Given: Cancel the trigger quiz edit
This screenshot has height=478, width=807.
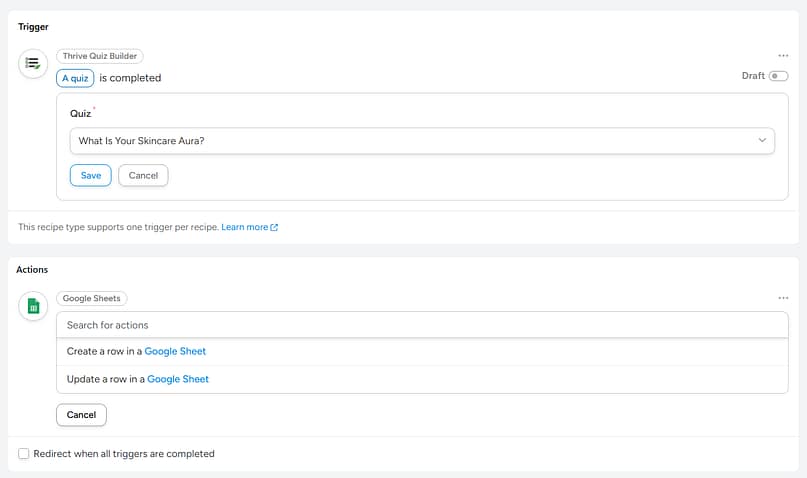Looking at the screenshot, I should pos(143,175).
